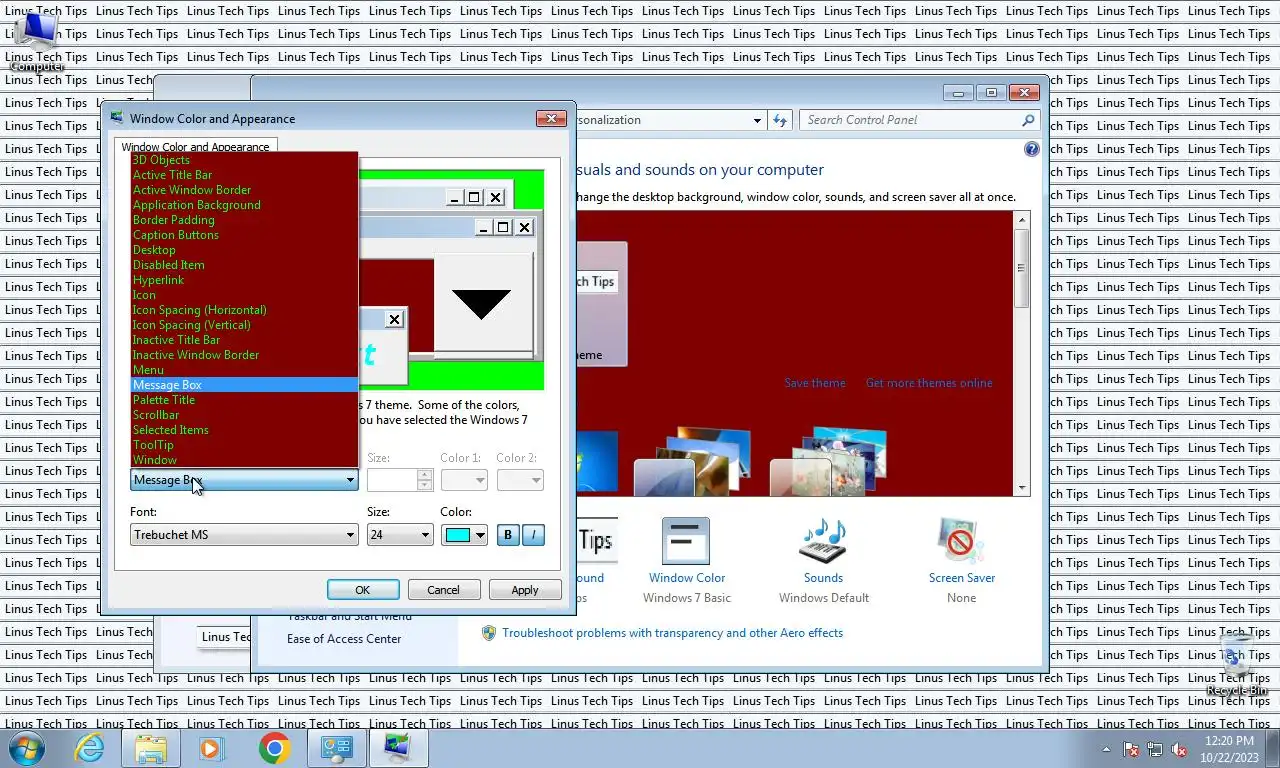Open the Item dropdown showing Message Box
The width and height of the screenshot is (1280, 768).
click(244, 480)
